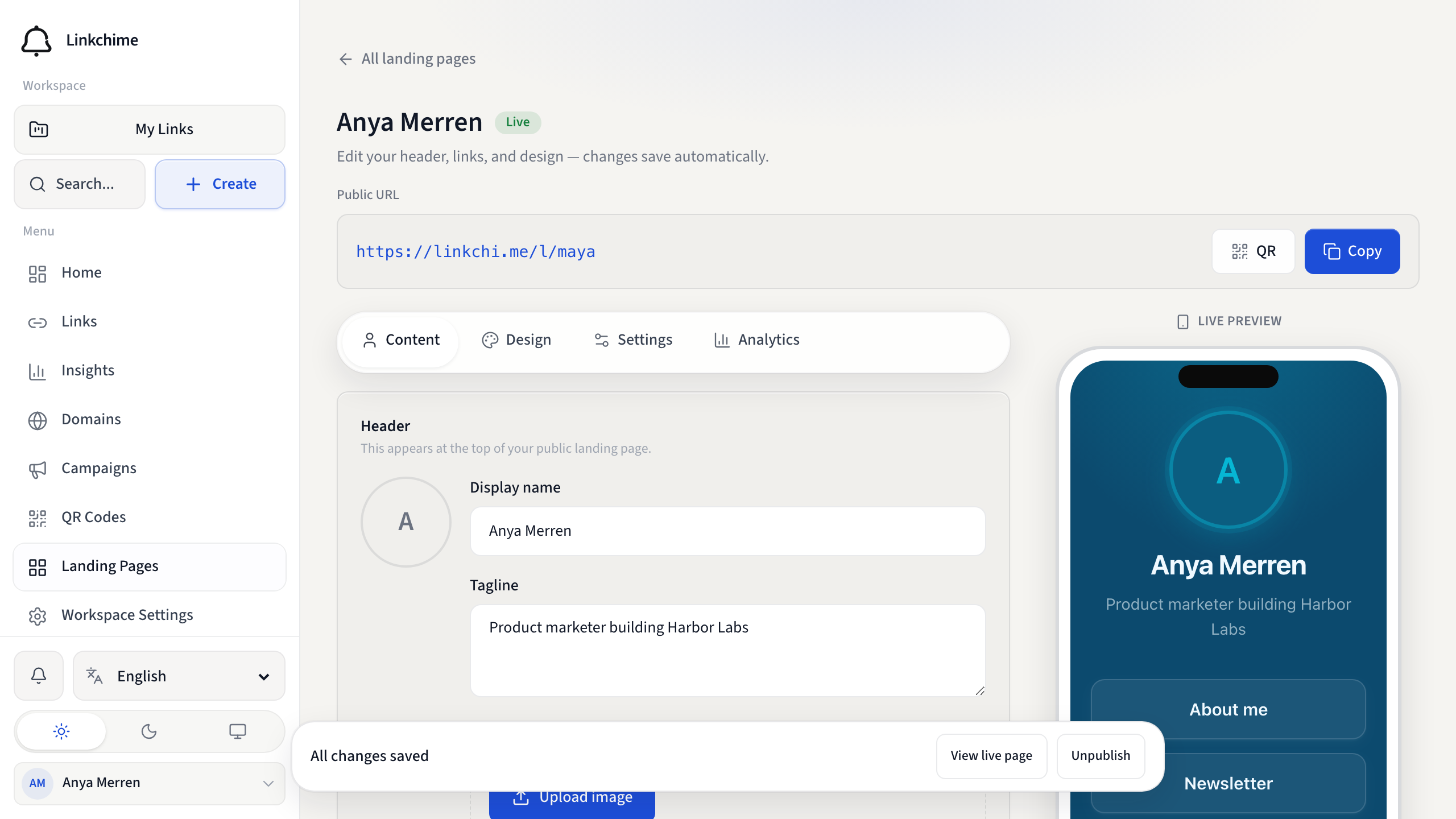This screenshot has height=819, width=1456.
Task: Go back to All landing pages
Action: [407, 59]
